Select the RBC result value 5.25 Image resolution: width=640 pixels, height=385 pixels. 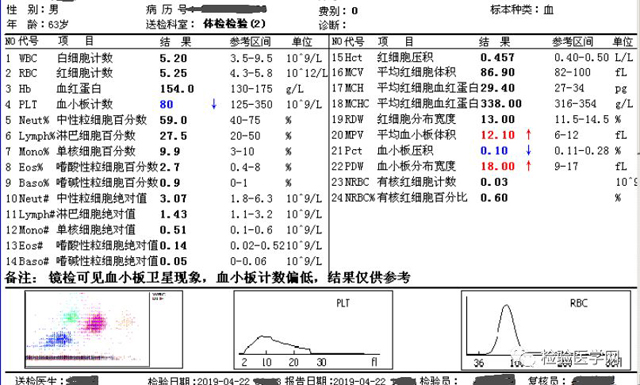point(173,73)
